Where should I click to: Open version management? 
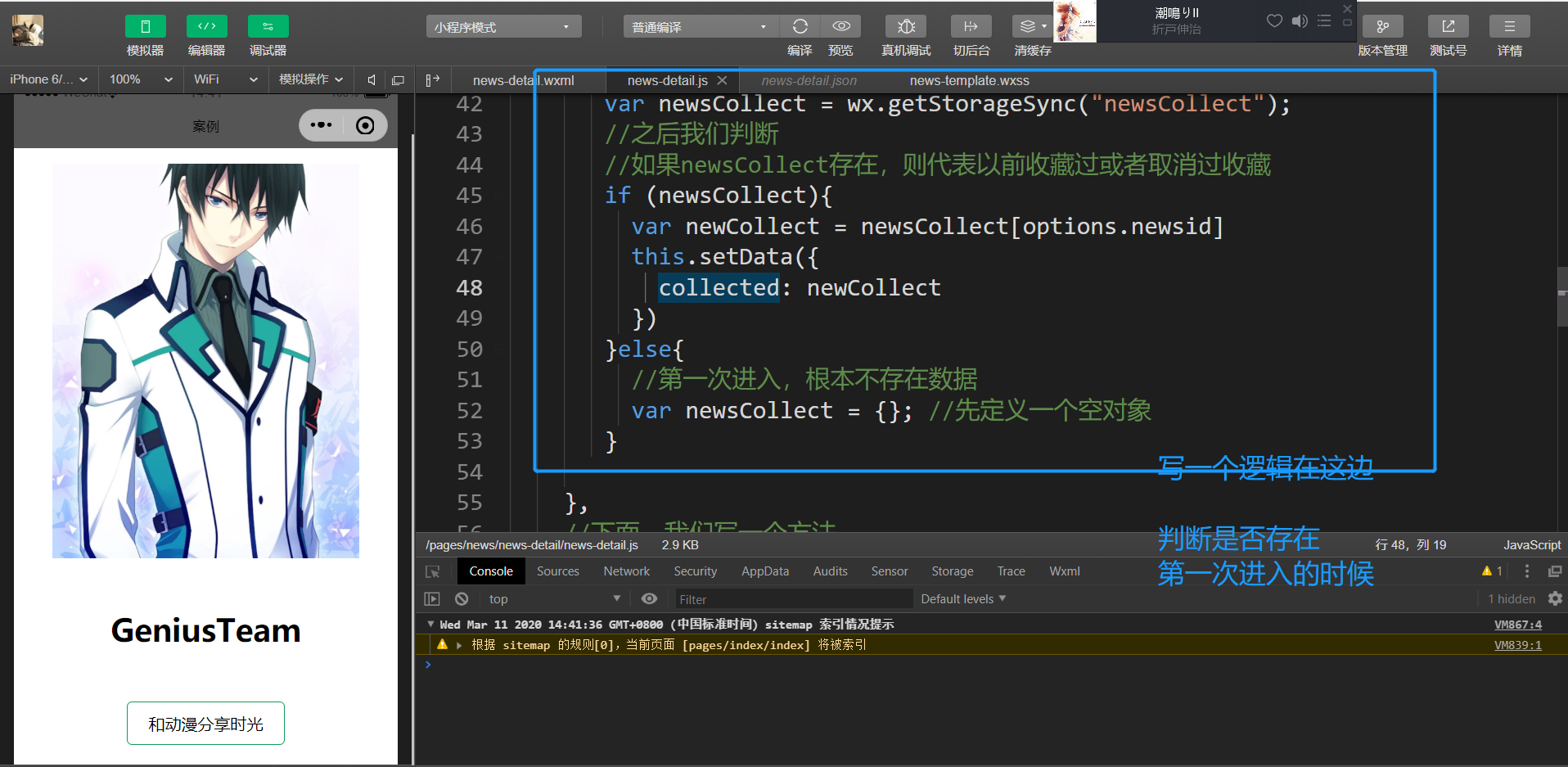(x=1383, y=26)
